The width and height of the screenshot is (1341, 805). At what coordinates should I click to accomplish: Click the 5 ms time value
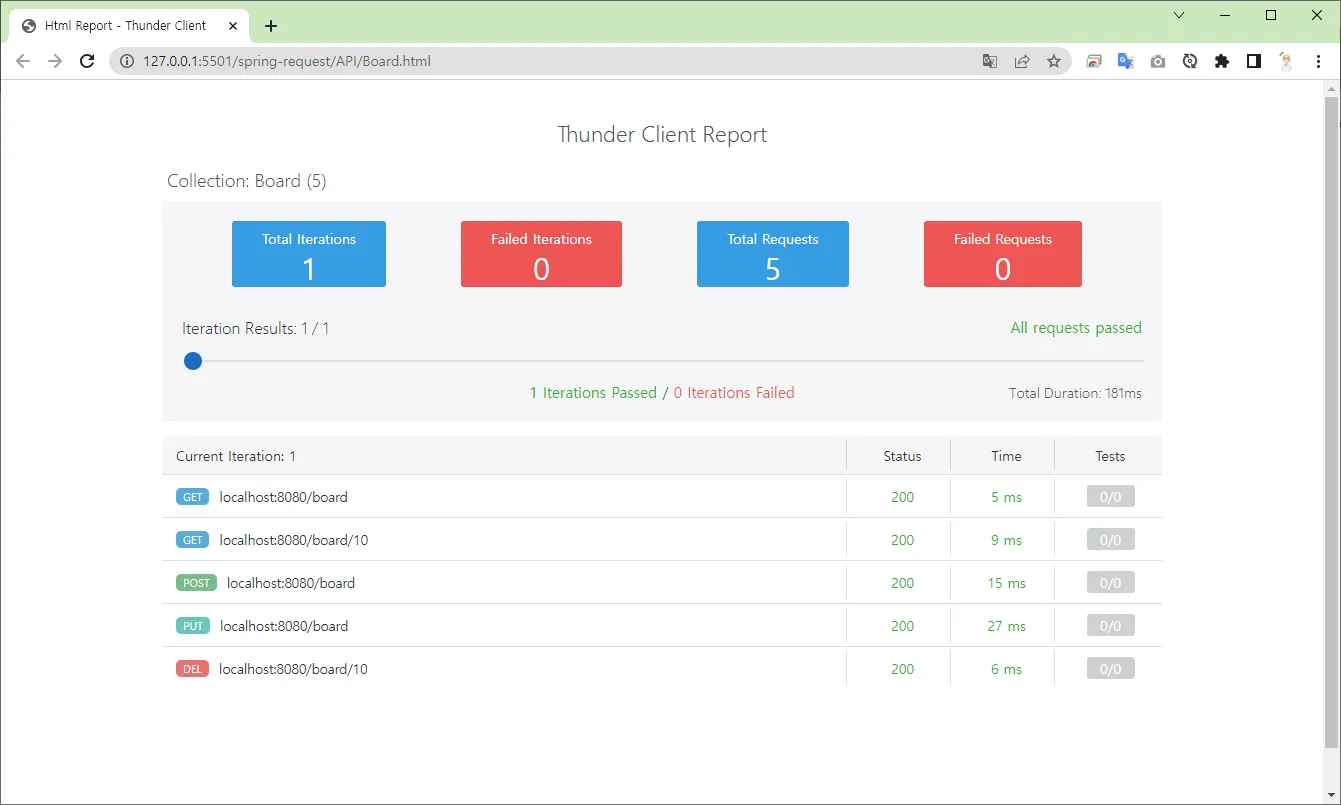(x=1007, y=497)
